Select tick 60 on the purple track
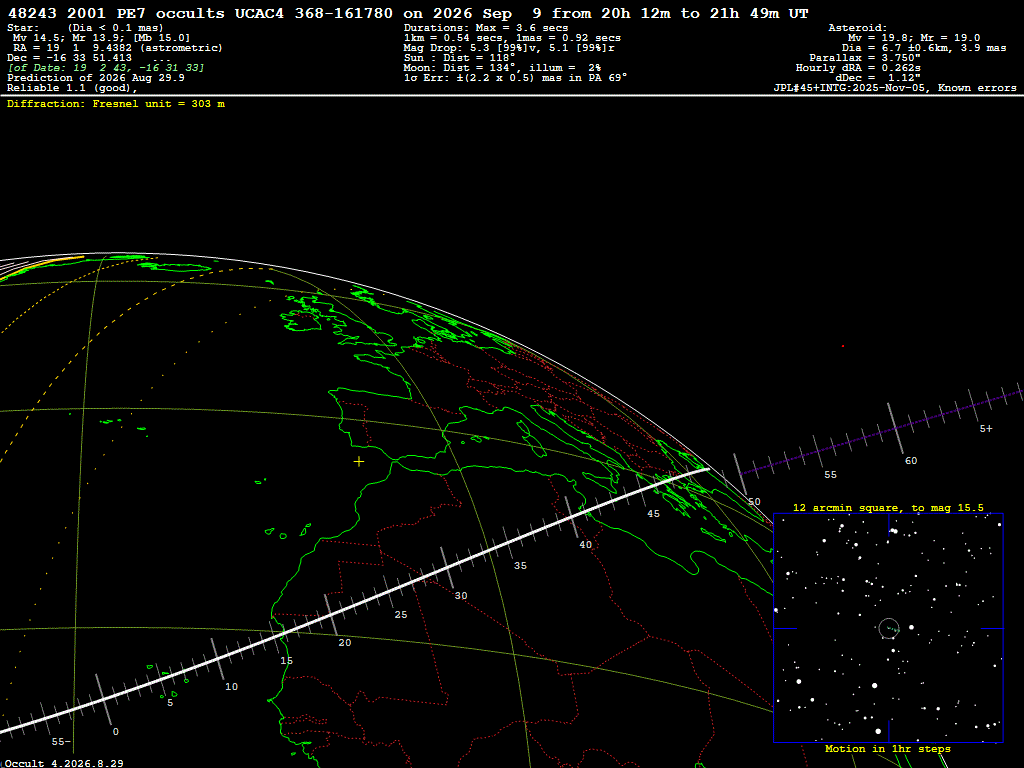 tap(911, 461)
